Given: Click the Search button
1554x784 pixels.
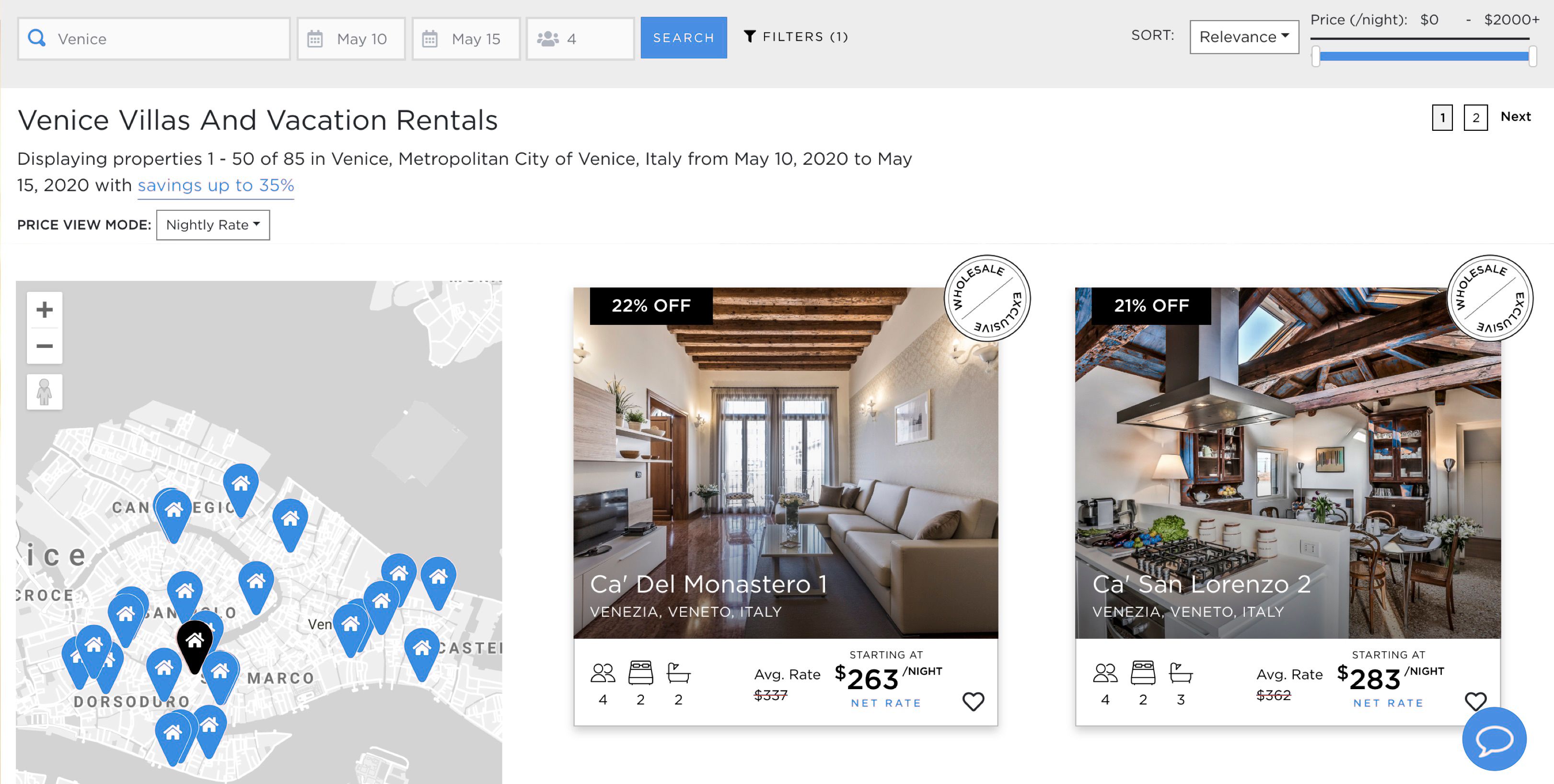Looking at the screenshot, I should point(684,37).
